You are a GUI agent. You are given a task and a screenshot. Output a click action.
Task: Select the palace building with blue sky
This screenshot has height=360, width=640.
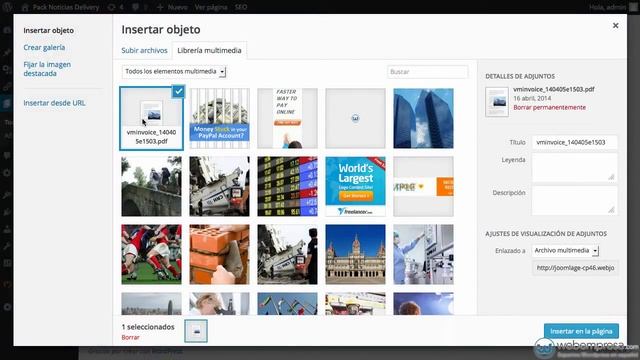click(356, 254)
